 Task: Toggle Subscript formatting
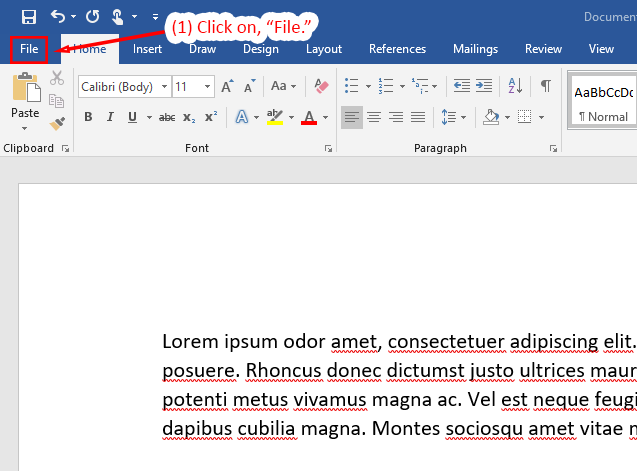tap(189, 117)
